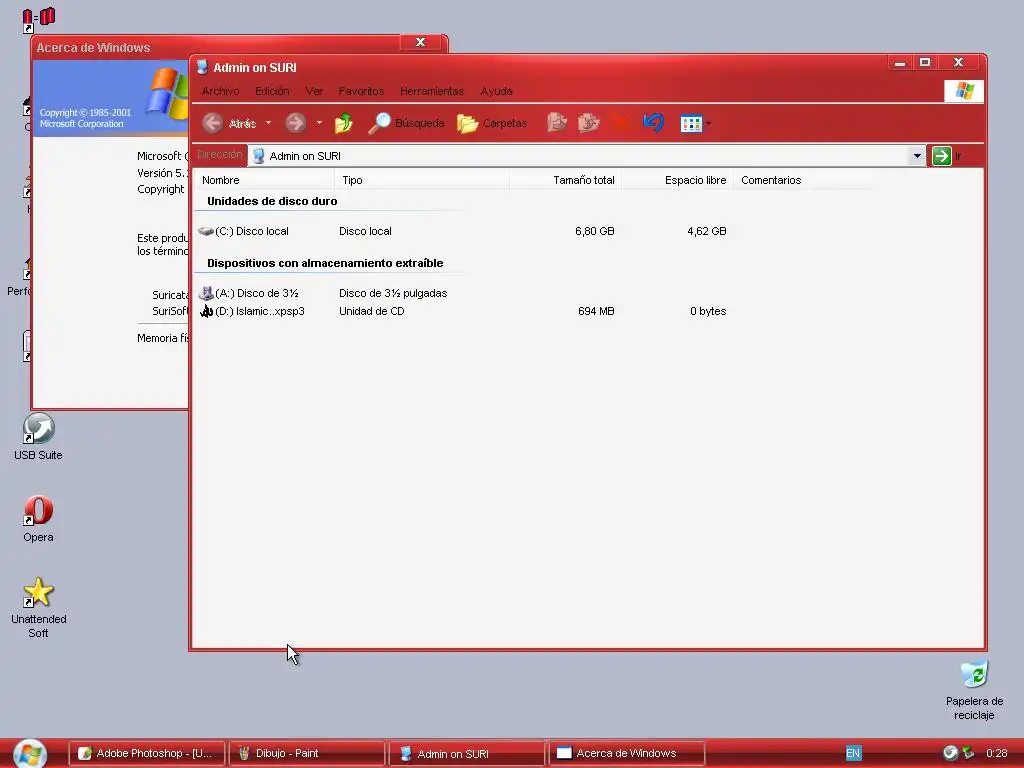Switch to Admin on SURI taskbar button
The image size is (1024, 768).
[467, 753]
